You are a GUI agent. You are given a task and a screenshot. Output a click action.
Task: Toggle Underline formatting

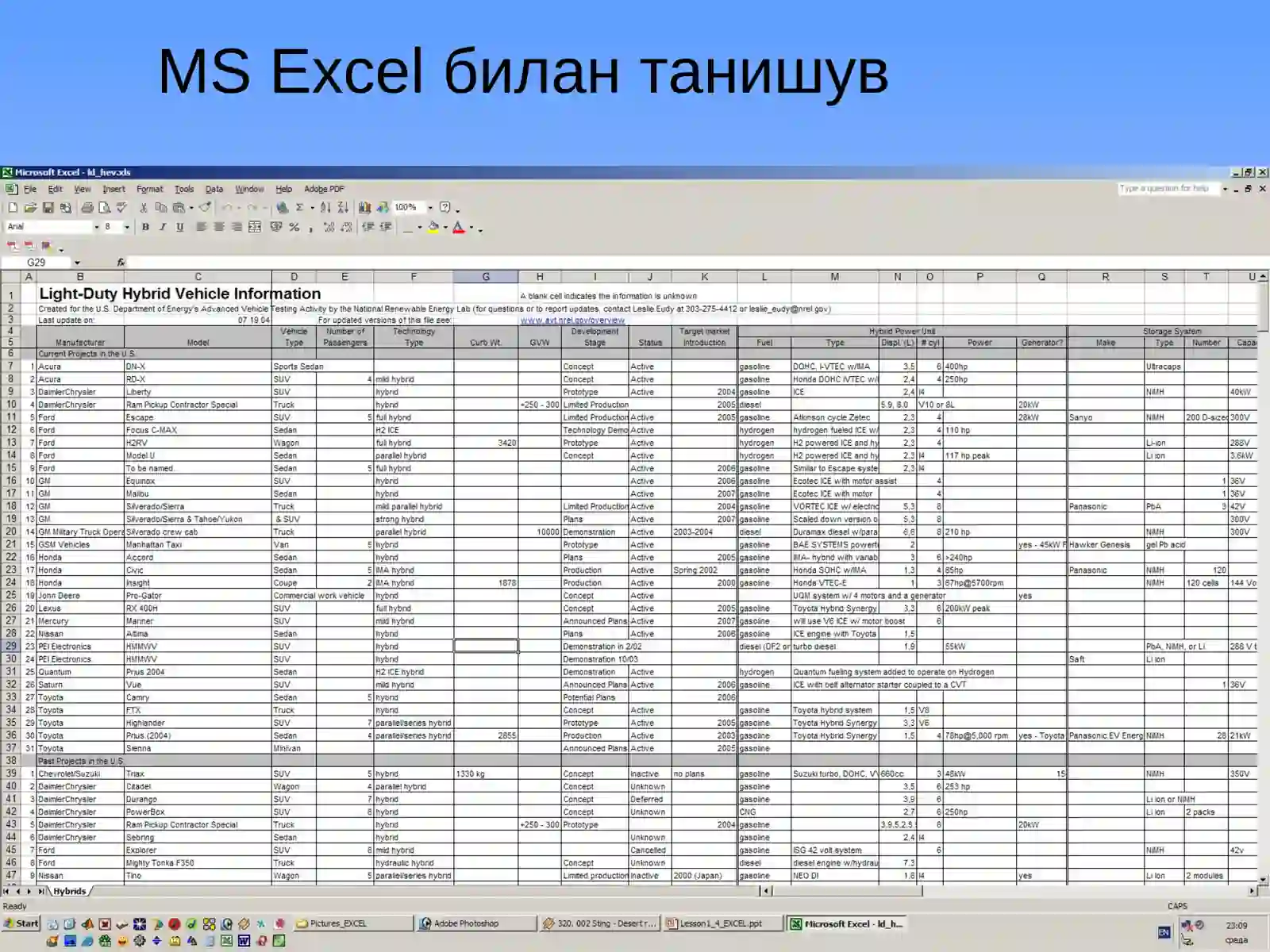click(x=180, y=227)
